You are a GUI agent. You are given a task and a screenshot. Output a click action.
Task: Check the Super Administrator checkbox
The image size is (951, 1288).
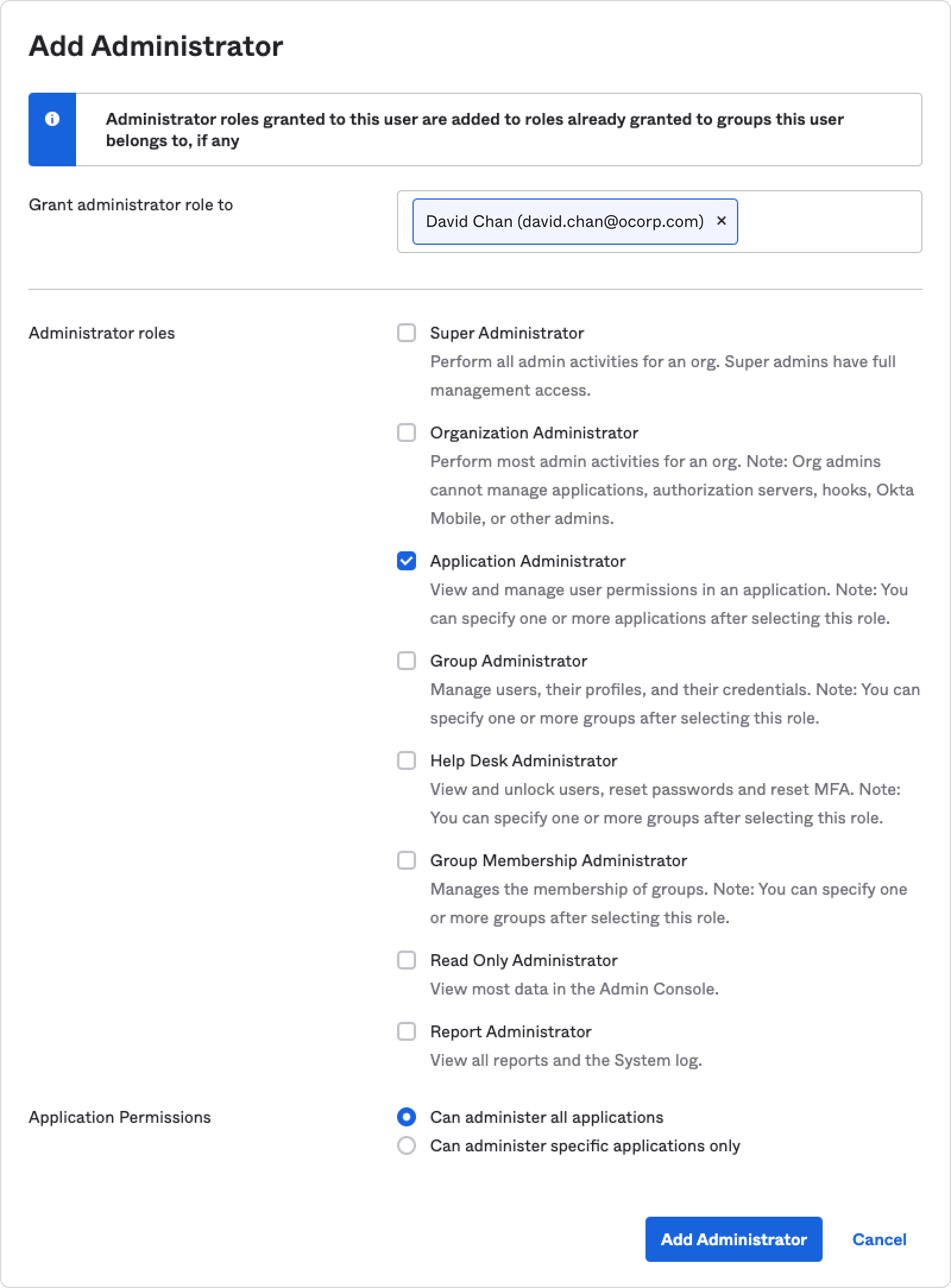(x=407, y=333)
